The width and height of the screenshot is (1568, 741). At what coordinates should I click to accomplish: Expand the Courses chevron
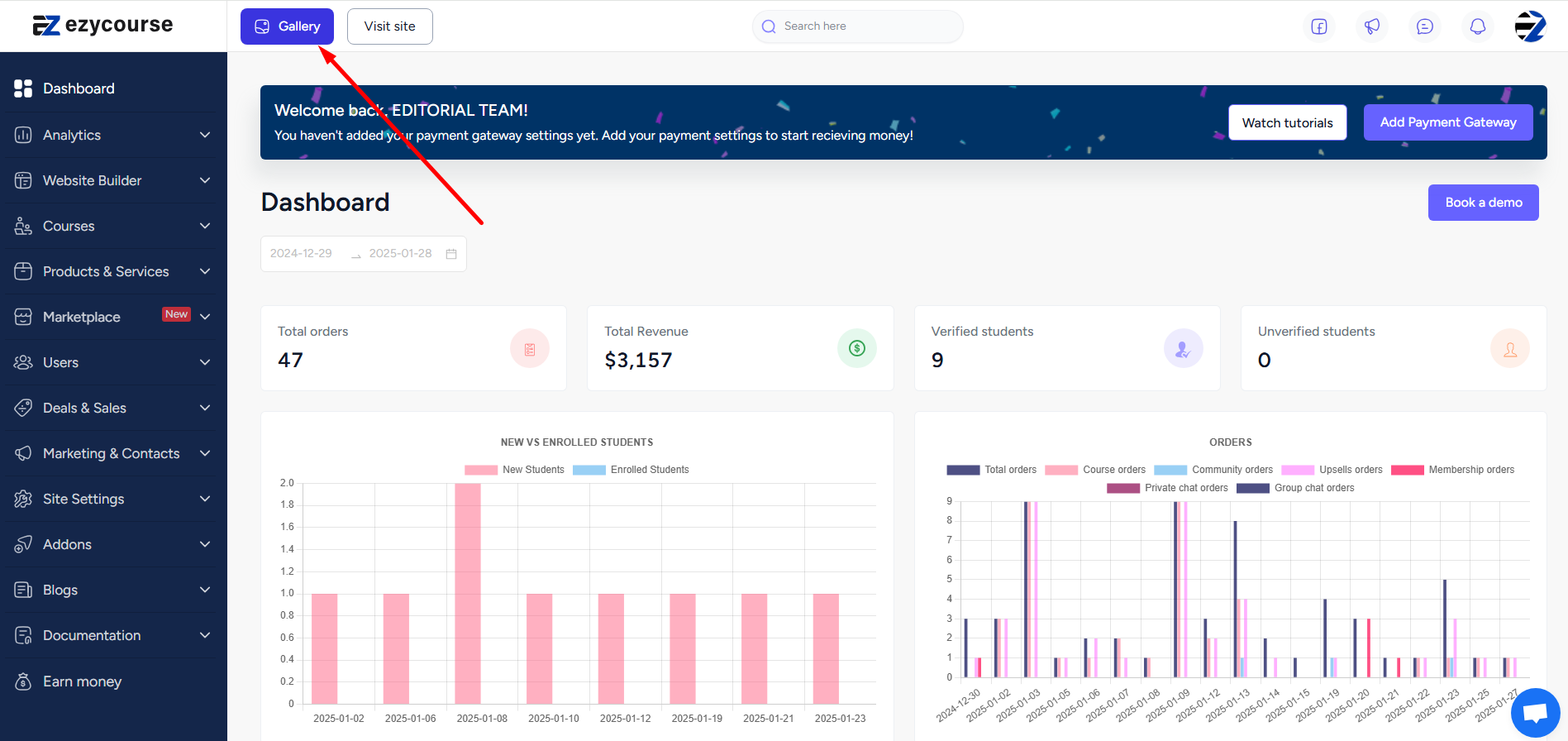205,226
